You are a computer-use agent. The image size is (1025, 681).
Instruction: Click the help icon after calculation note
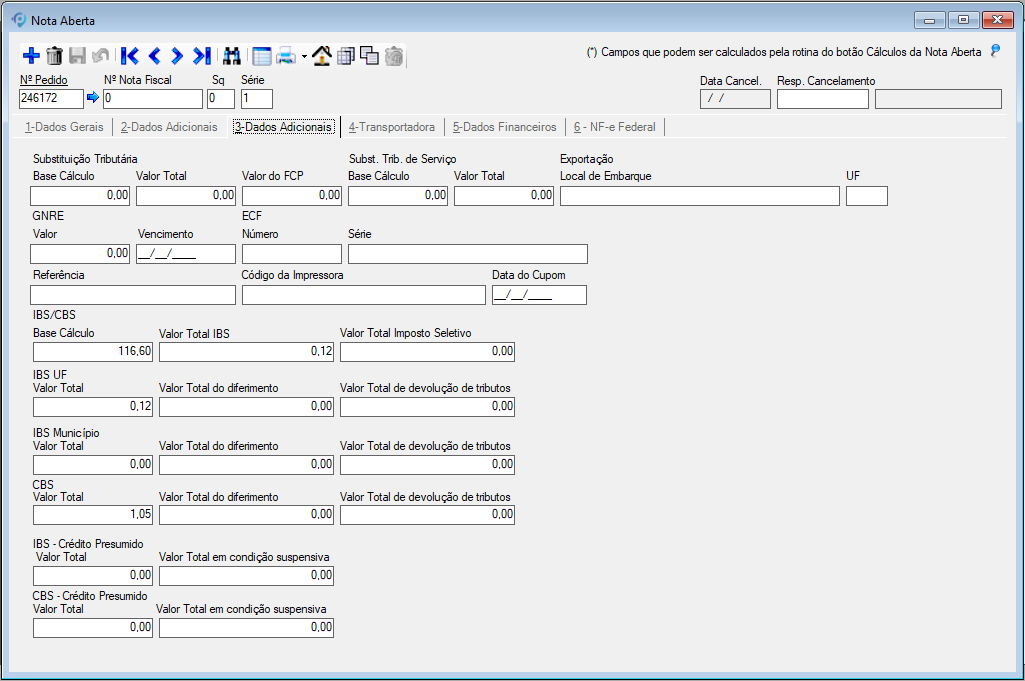point(995,51)
